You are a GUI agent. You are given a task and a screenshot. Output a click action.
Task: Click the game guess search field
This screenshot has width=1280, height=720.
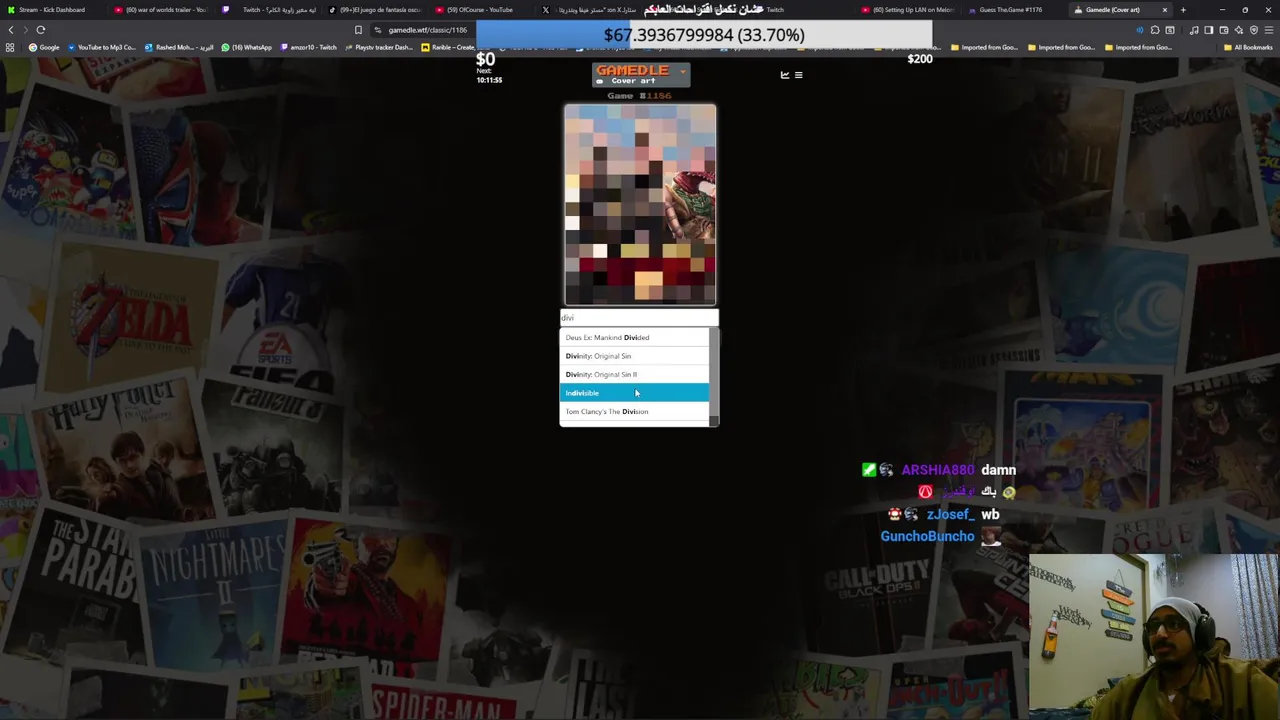(x=639, y=317)
